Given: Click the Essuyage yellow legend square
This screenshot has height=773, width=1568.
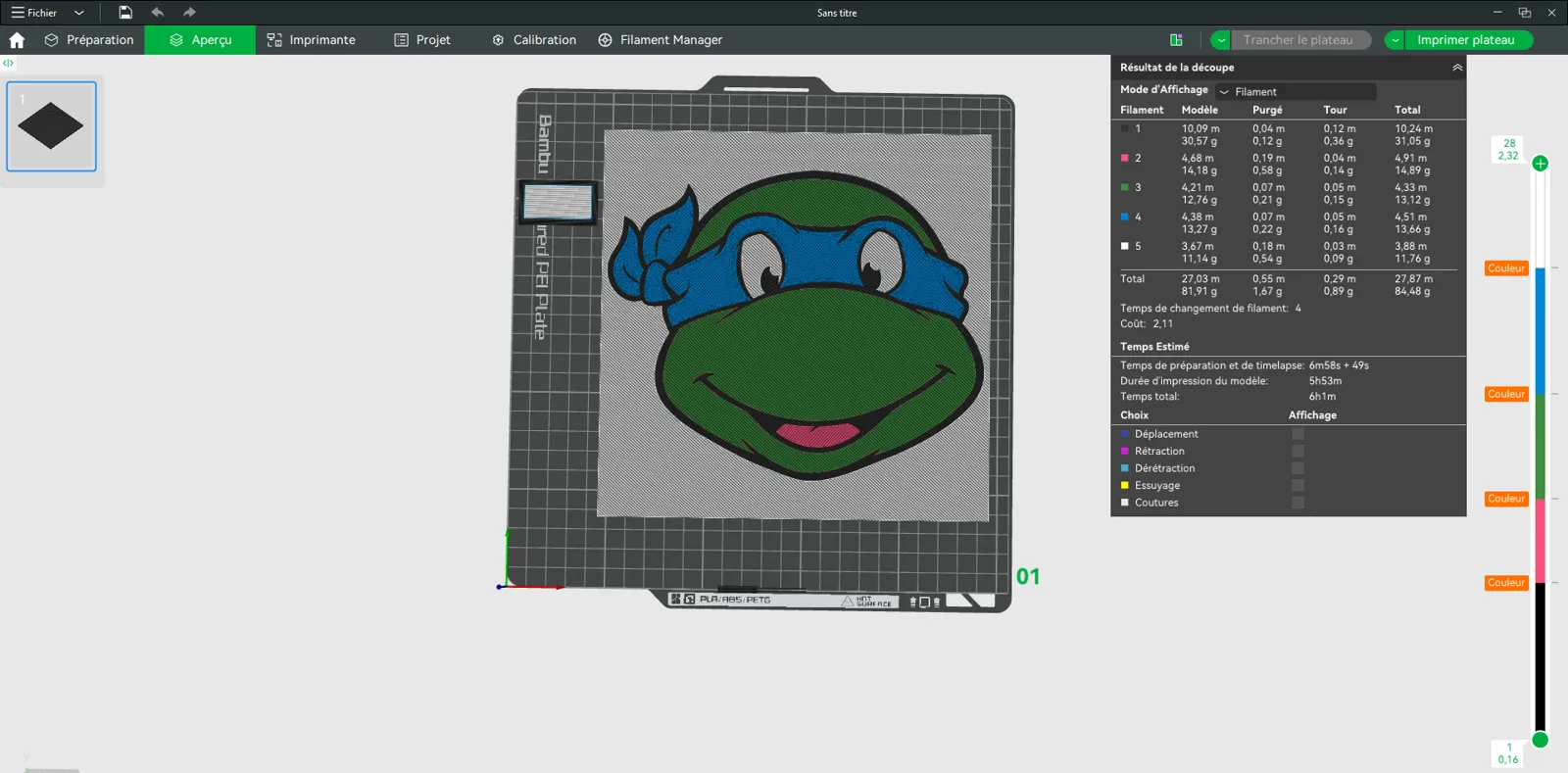Looking at the screenshot, I should pos(1125,486).
